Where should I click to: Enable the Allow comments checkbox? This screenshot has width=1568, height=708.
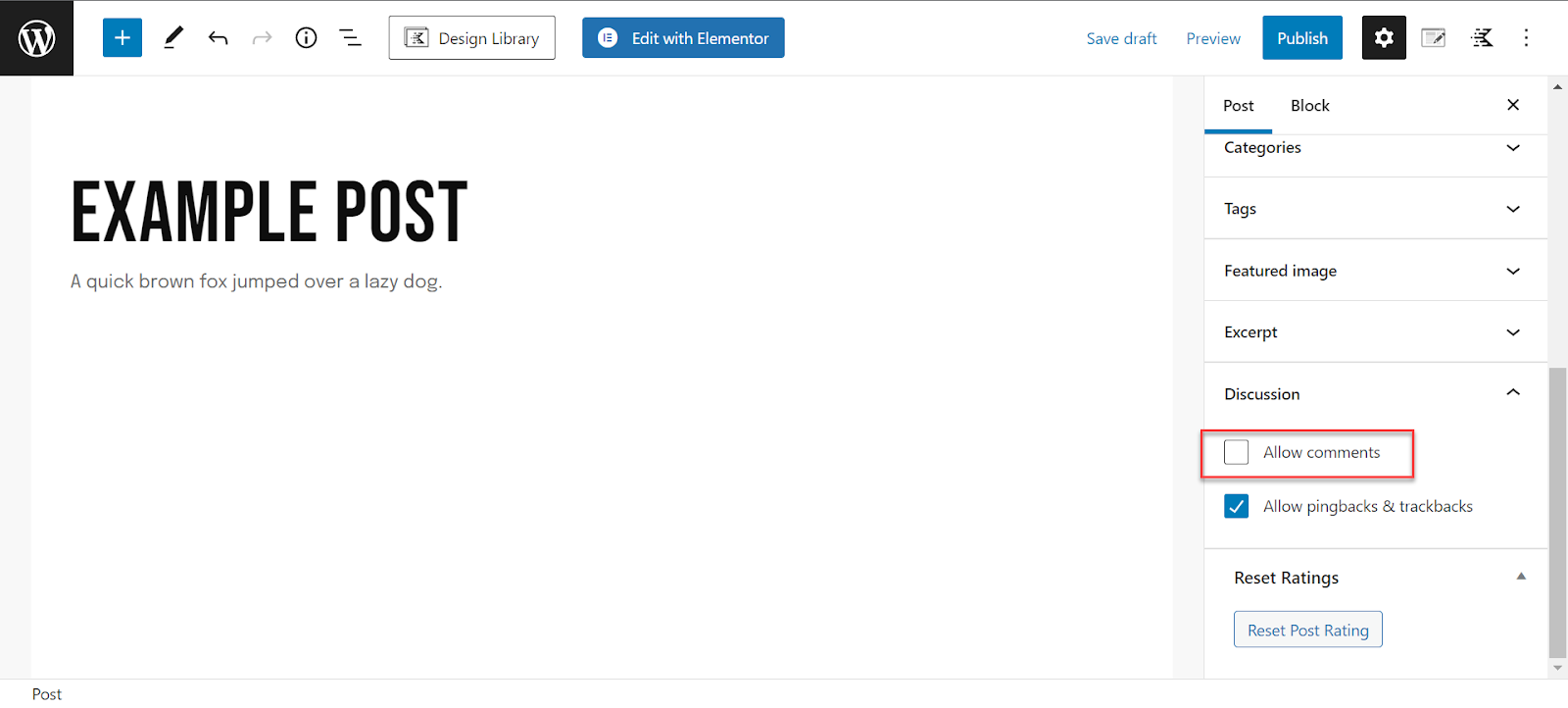[1237, 452]
